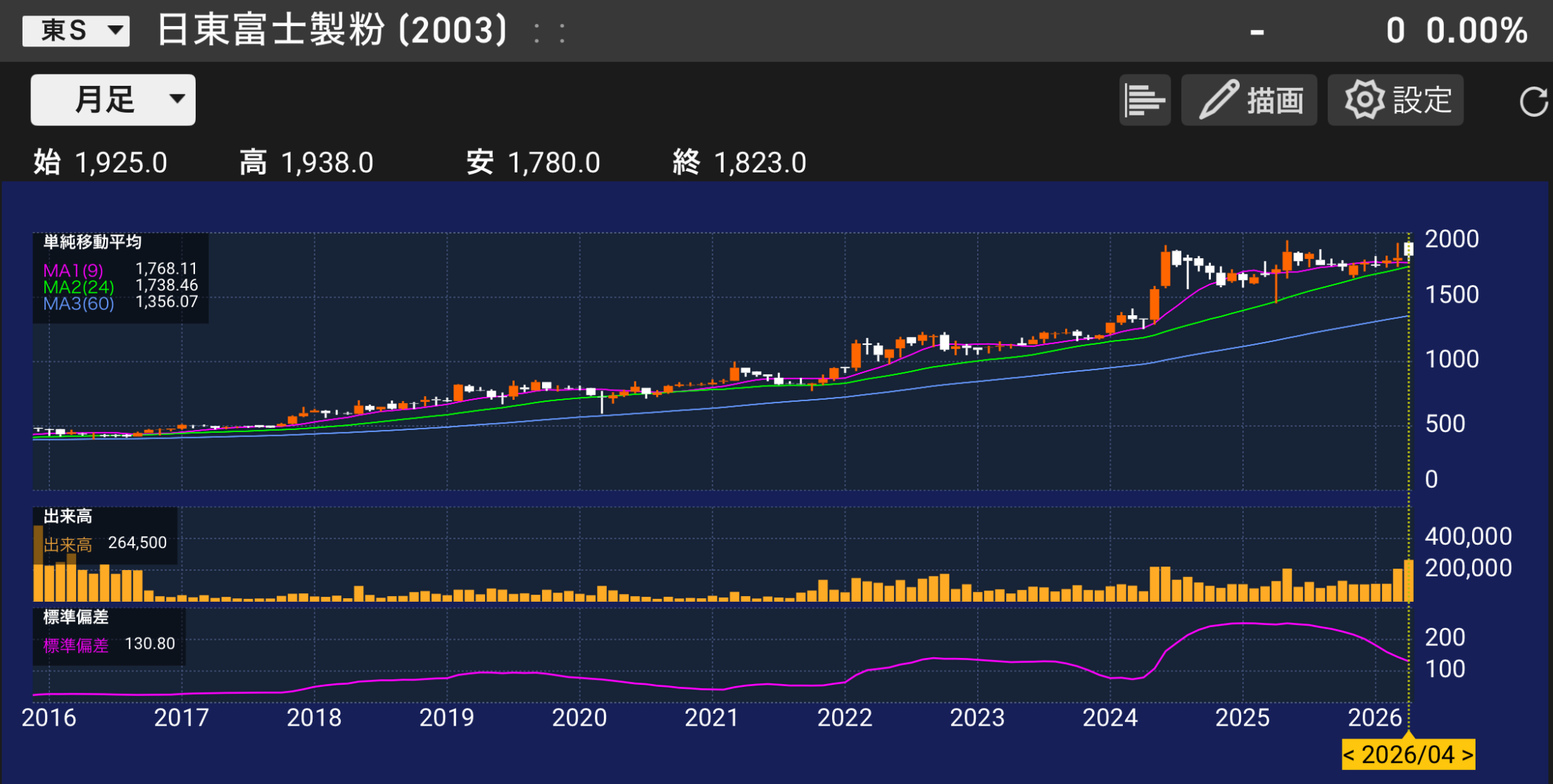Click the 出来高 volume panel title
Viewport: 1553px width, 784px height.
point(68,517)
